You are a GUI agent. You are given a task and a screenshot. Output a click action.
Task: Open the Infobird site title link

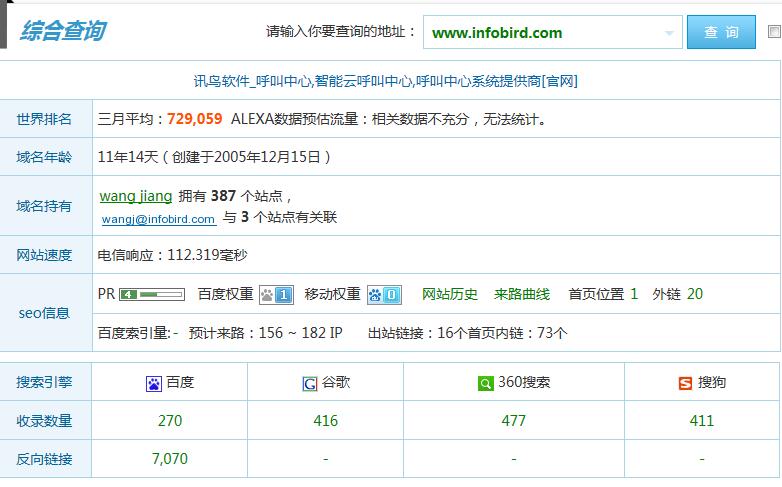point(385,81)
